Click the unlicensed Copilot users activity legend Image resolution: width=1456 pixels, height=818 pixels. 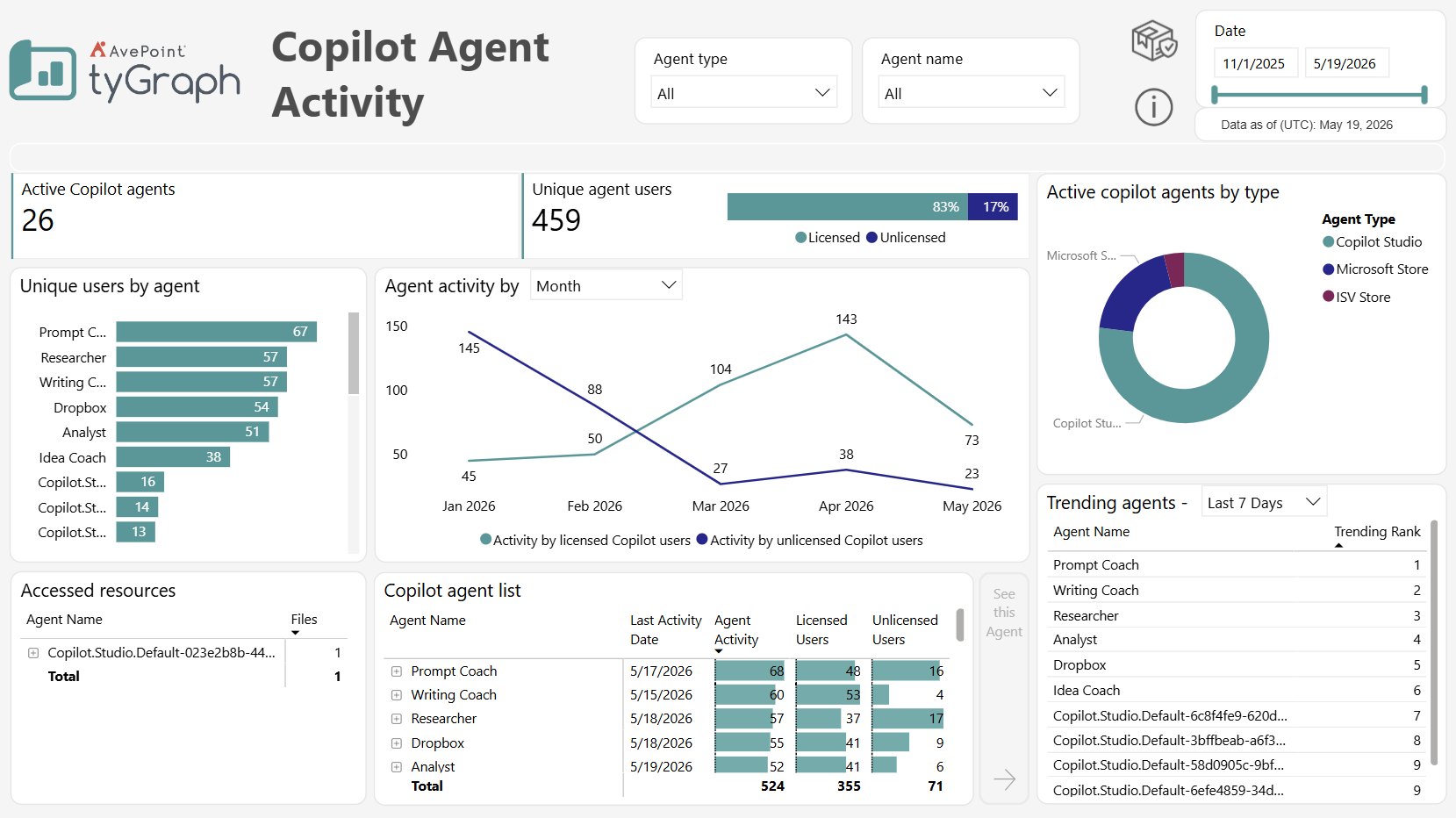click(x=809, y=540)
